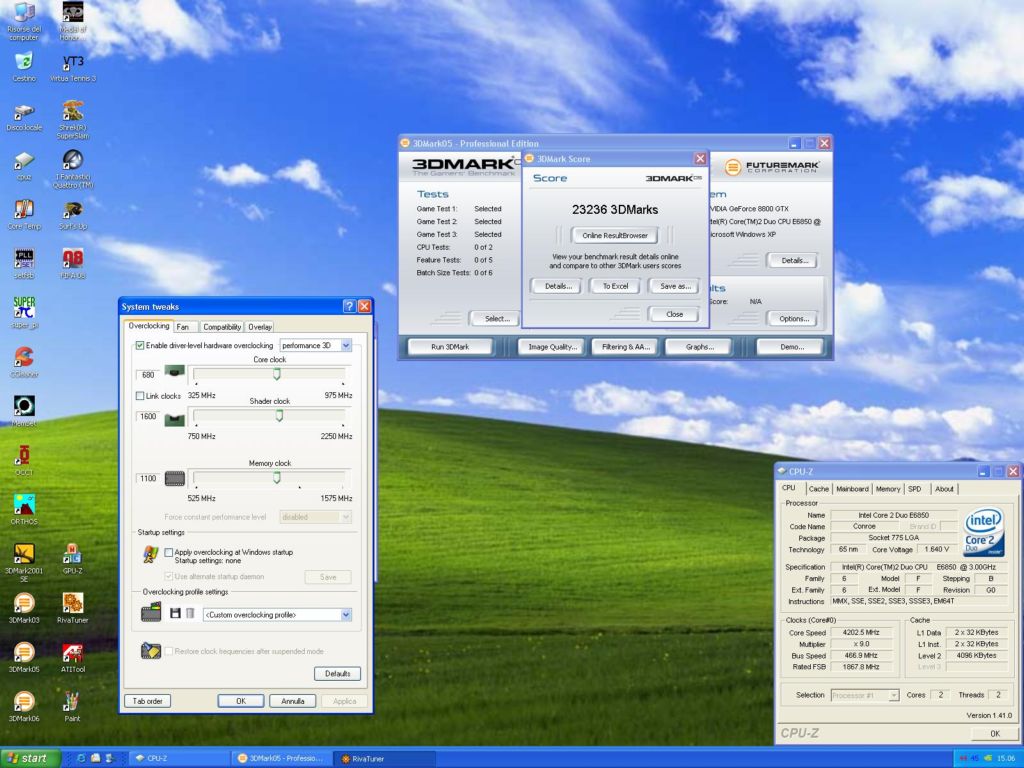Check the Link clocks checkbox

tap(140, 396)
